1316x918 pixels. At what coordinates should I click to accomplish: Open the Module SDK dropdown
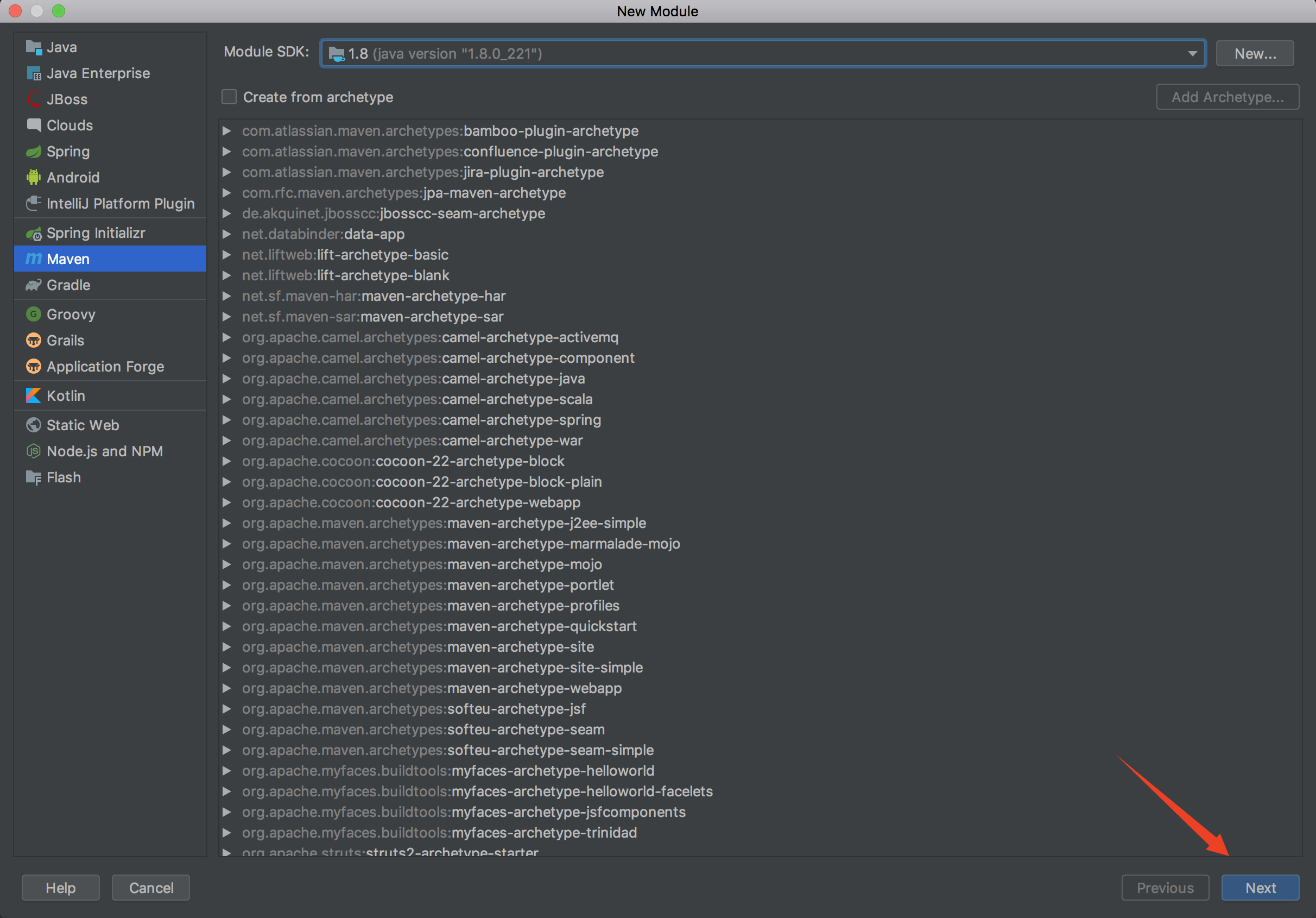(1192, 53)
